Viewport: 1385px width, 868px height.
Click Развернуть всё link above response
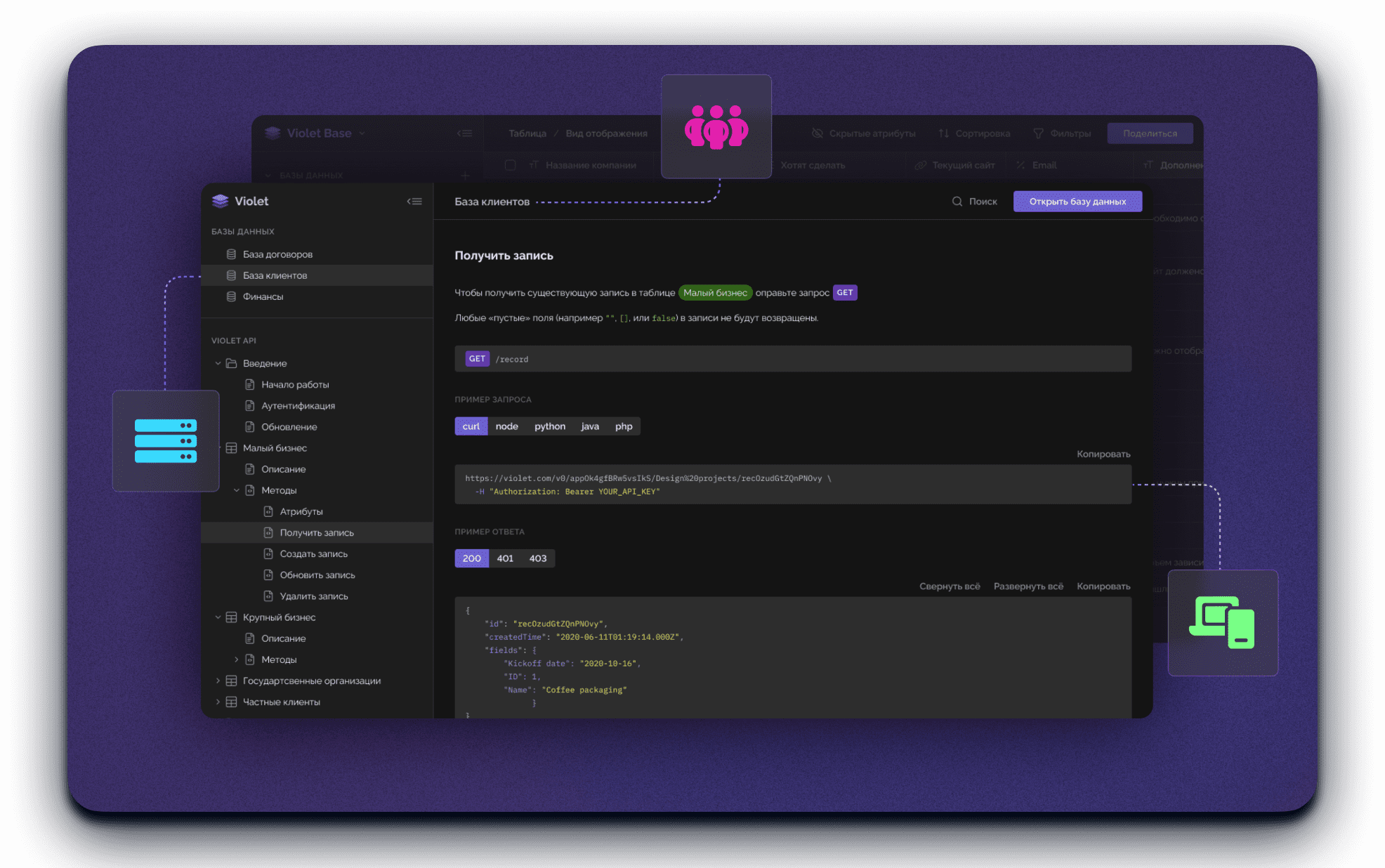[x=1028, y=586]
